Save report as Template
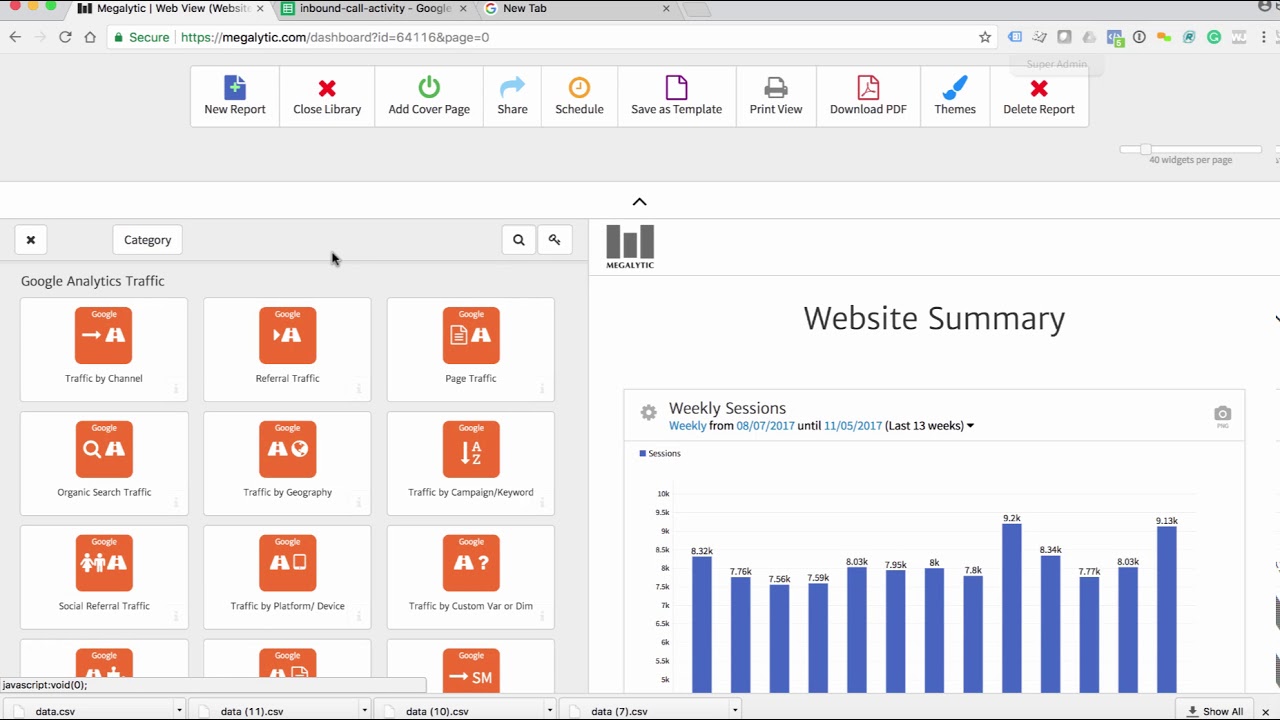Viewport: 1280px width, 720px height. click(x=676, y=96)
